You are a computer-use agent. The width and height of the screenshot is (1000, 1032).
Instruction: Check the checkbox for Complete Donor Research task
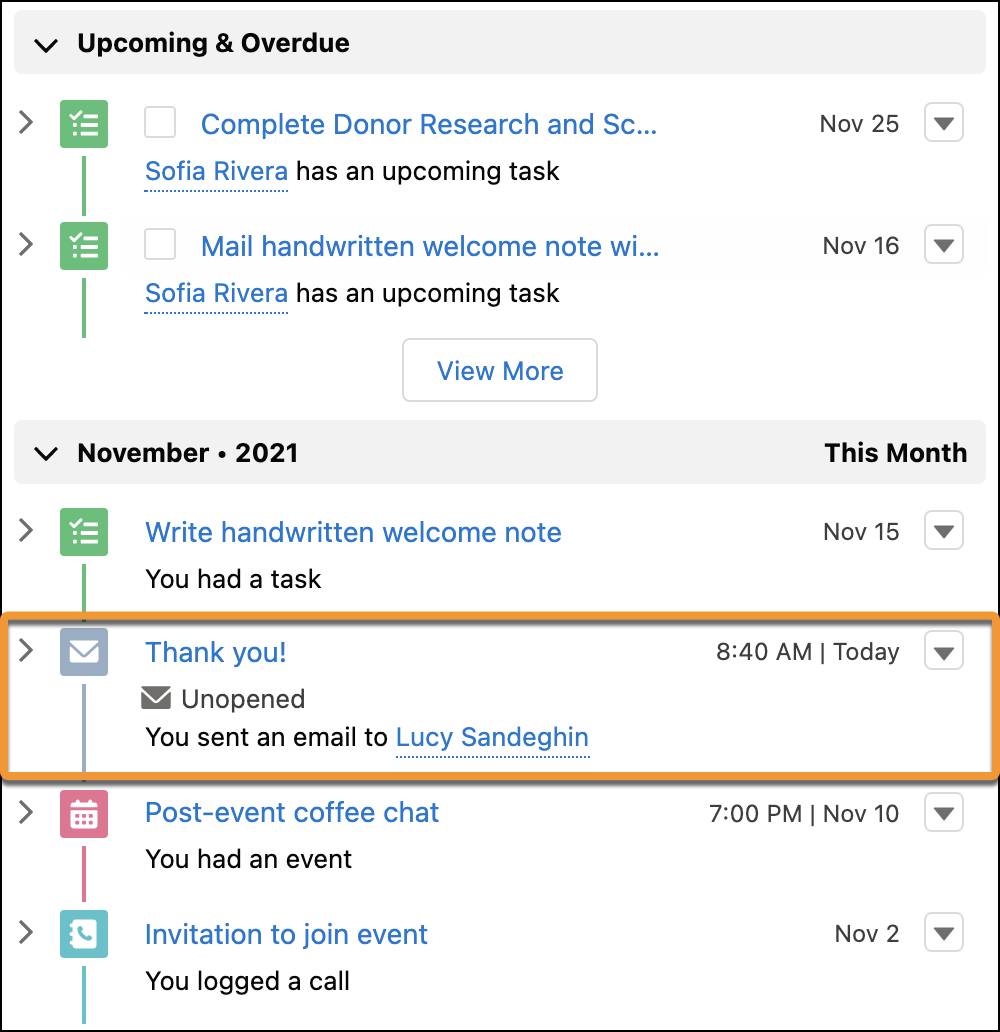pyautogui.click(x=159, y=123)
